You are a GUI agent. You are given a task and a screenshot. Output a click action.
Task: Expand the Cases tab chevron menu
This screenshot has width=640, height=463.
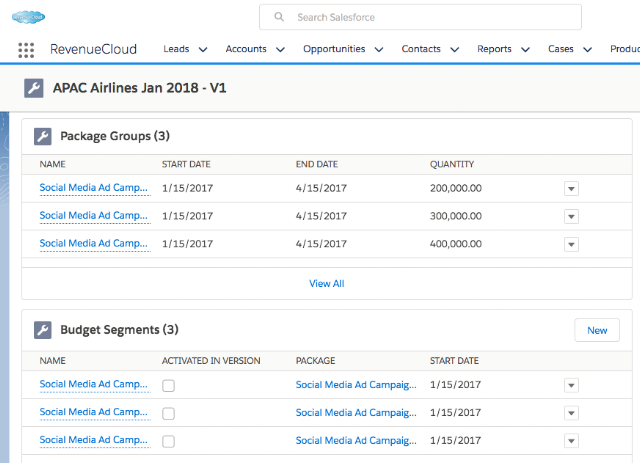click(587, 50)
